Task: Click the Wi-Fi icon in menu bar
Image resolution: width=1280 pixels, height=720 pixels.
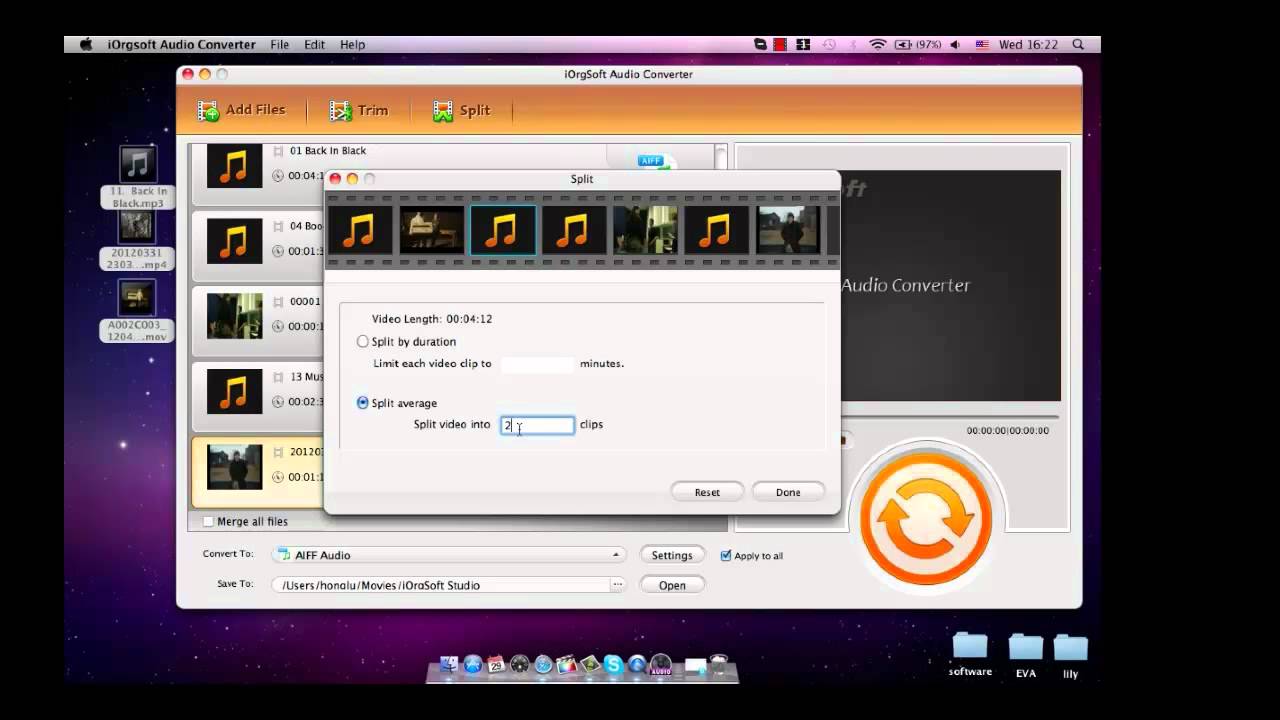Action: [878, 45]
